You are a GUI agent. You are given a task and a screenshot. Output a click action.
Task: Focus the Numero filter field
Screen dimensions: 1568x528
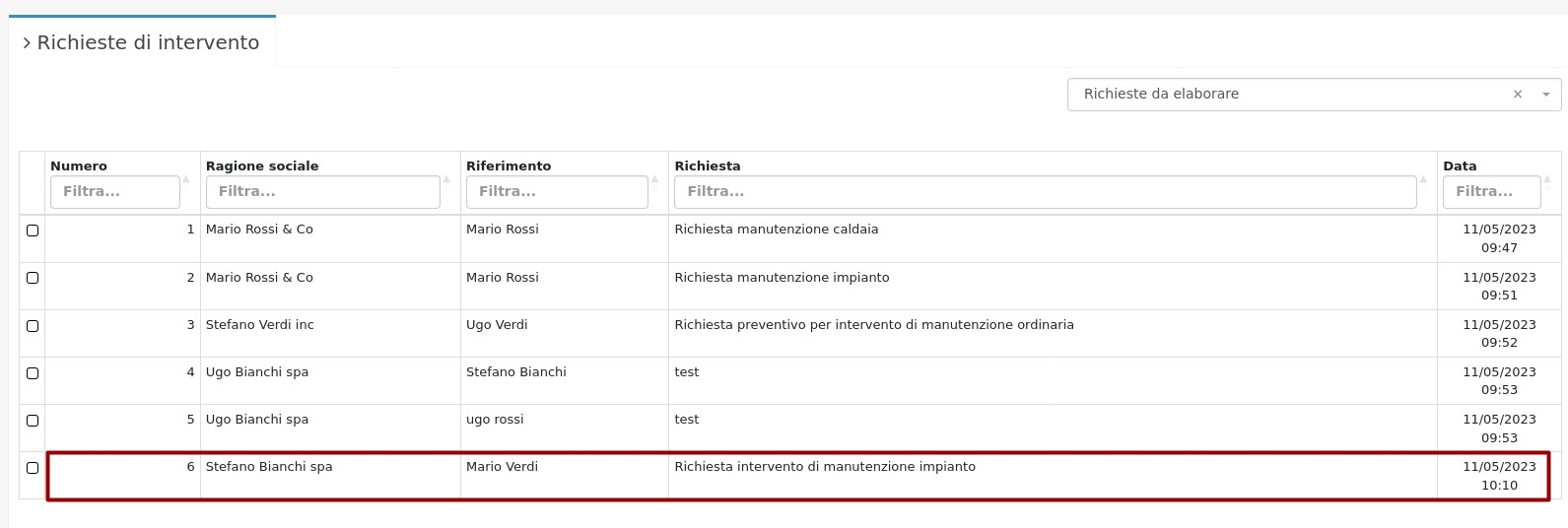[x=115, y=192]
